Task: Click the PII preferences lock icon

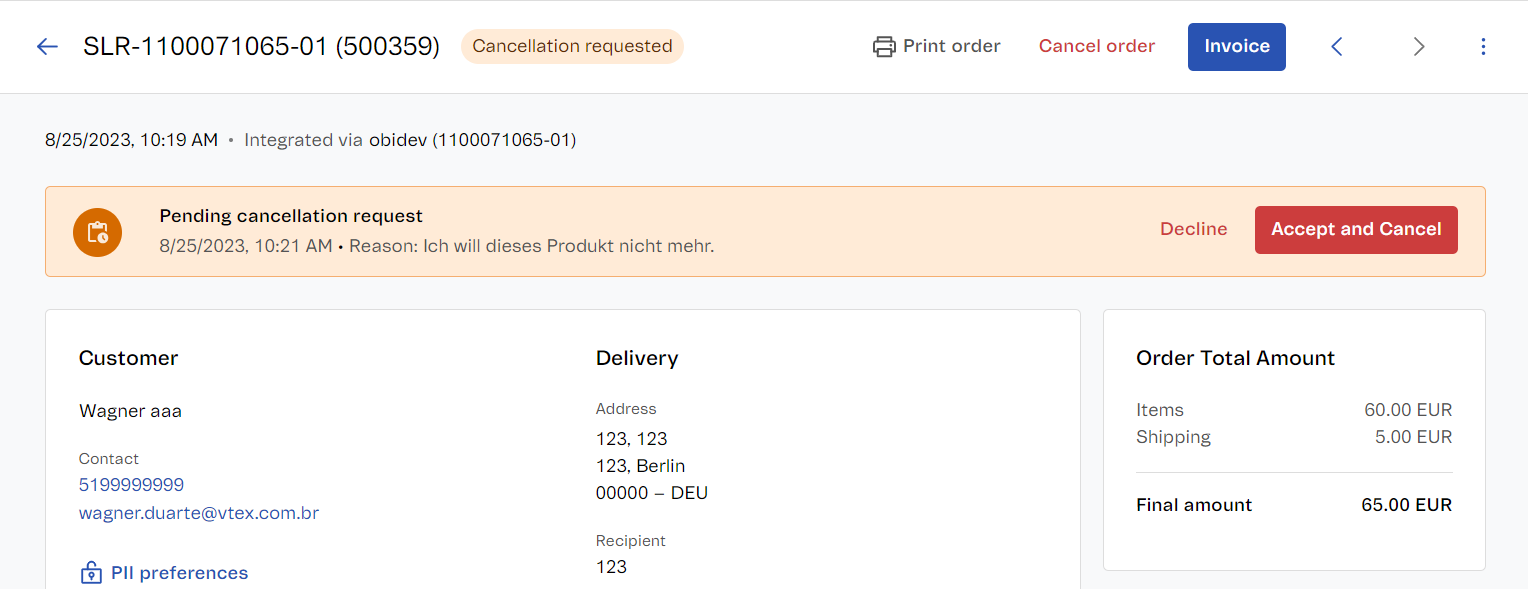Action: (x=91, y=573)
